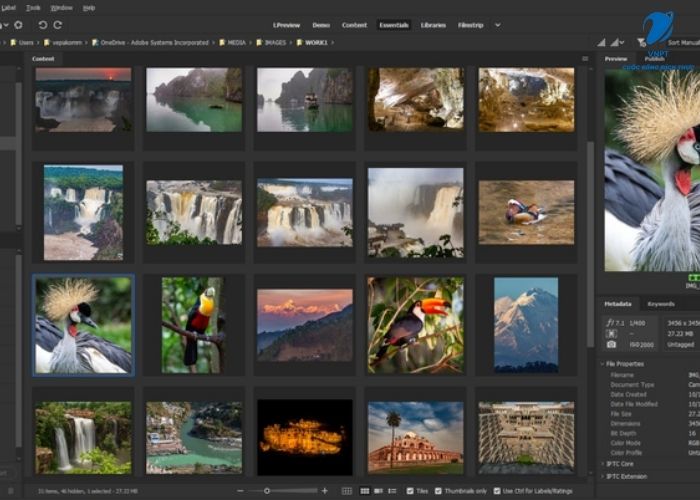
Task: Toggle Use Ctrl for Labels/Ratings checkbox
Action: [x=497, y=491]
